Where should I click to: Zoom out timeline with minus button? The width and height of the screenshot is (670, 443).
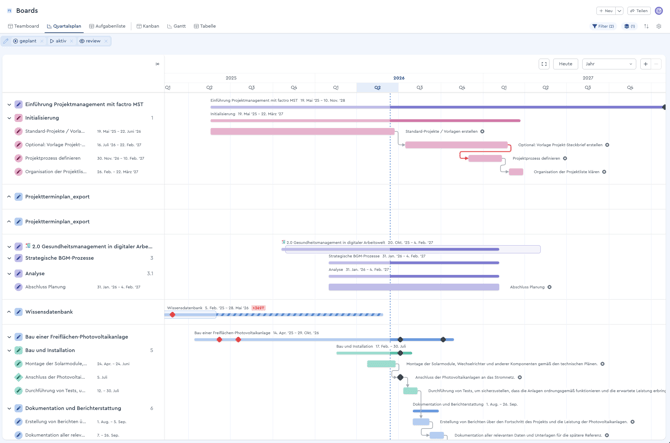click(x=656, y=64)
